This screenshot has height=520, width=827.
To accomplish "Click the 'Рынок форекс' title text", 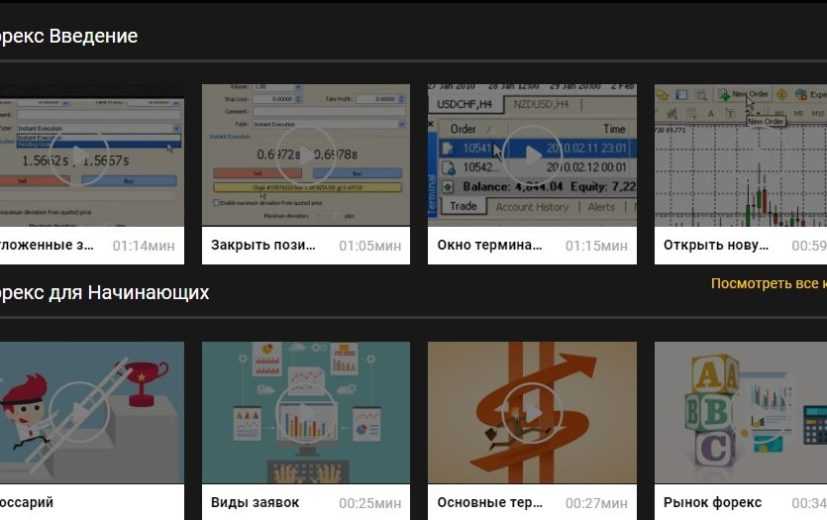I will pos(712,502).
